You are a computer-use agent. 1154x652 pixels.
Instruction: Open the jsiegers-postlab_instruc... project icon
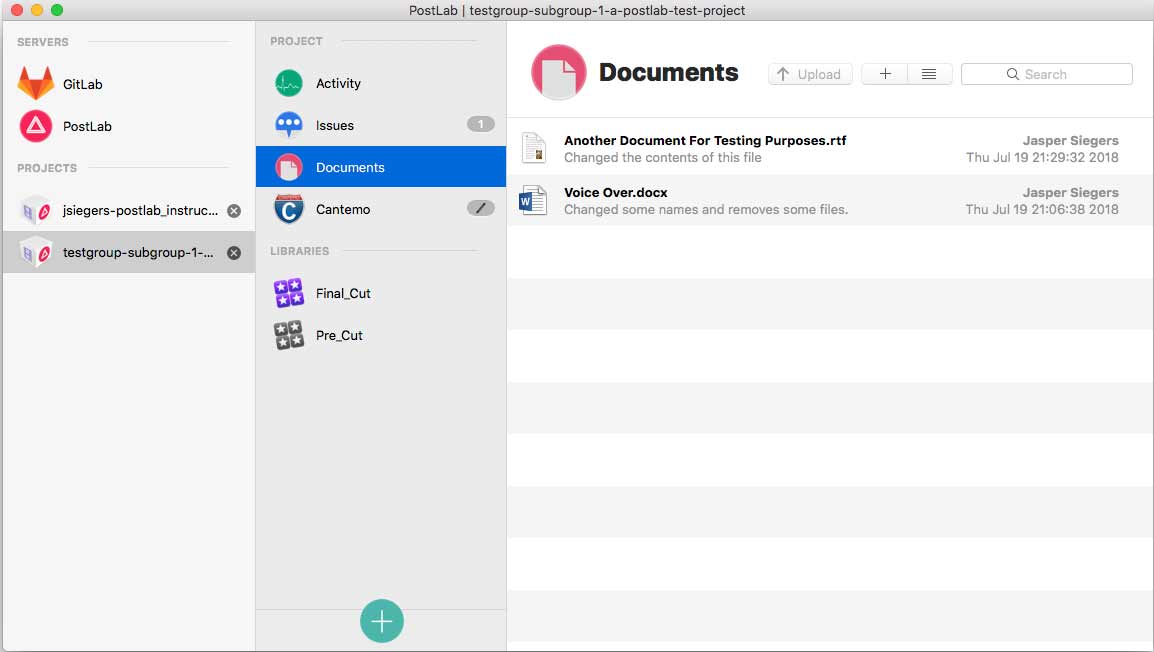35,210
